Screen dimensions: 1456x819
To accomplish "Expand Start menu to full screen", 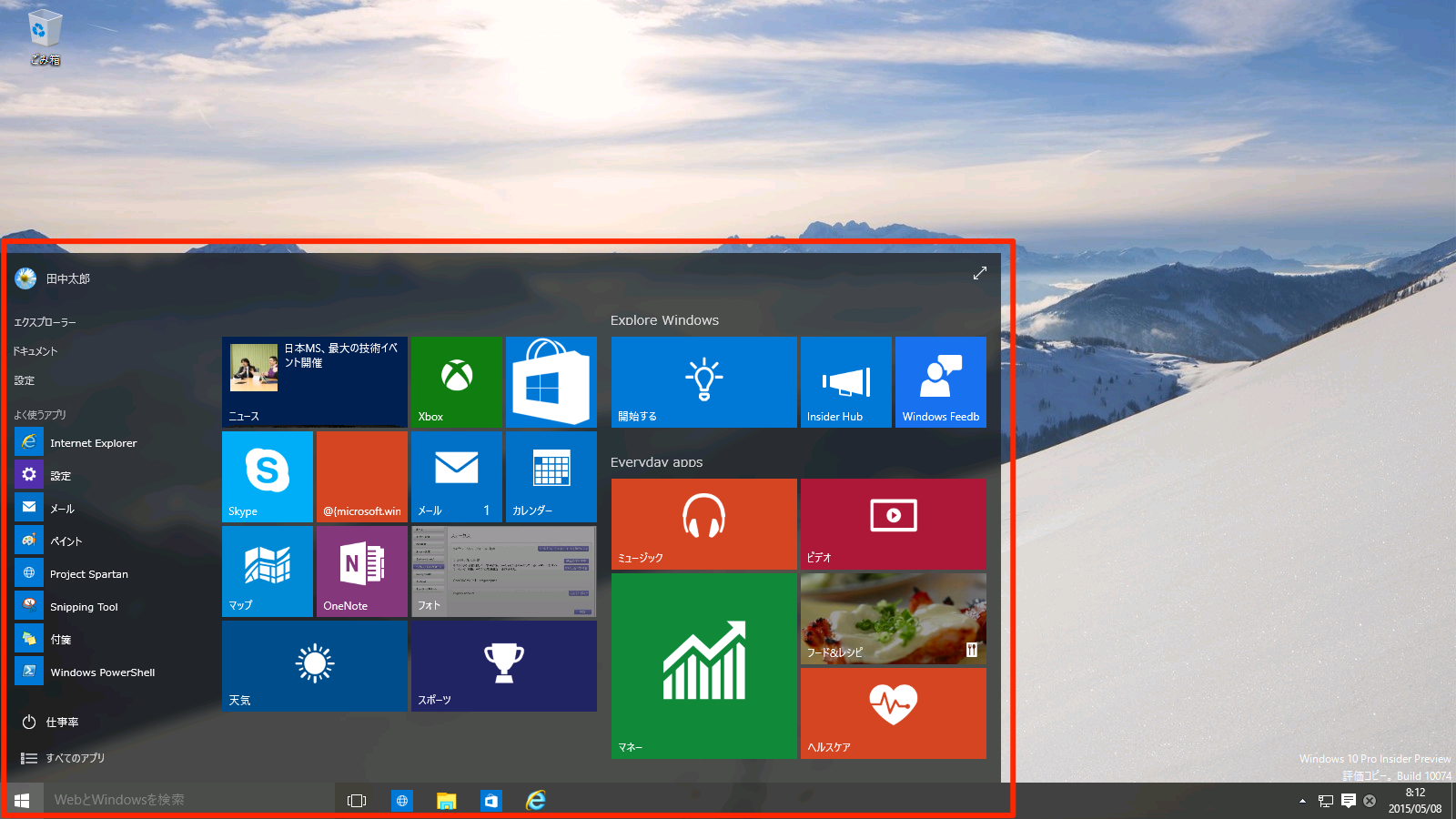I will [980, 273].
